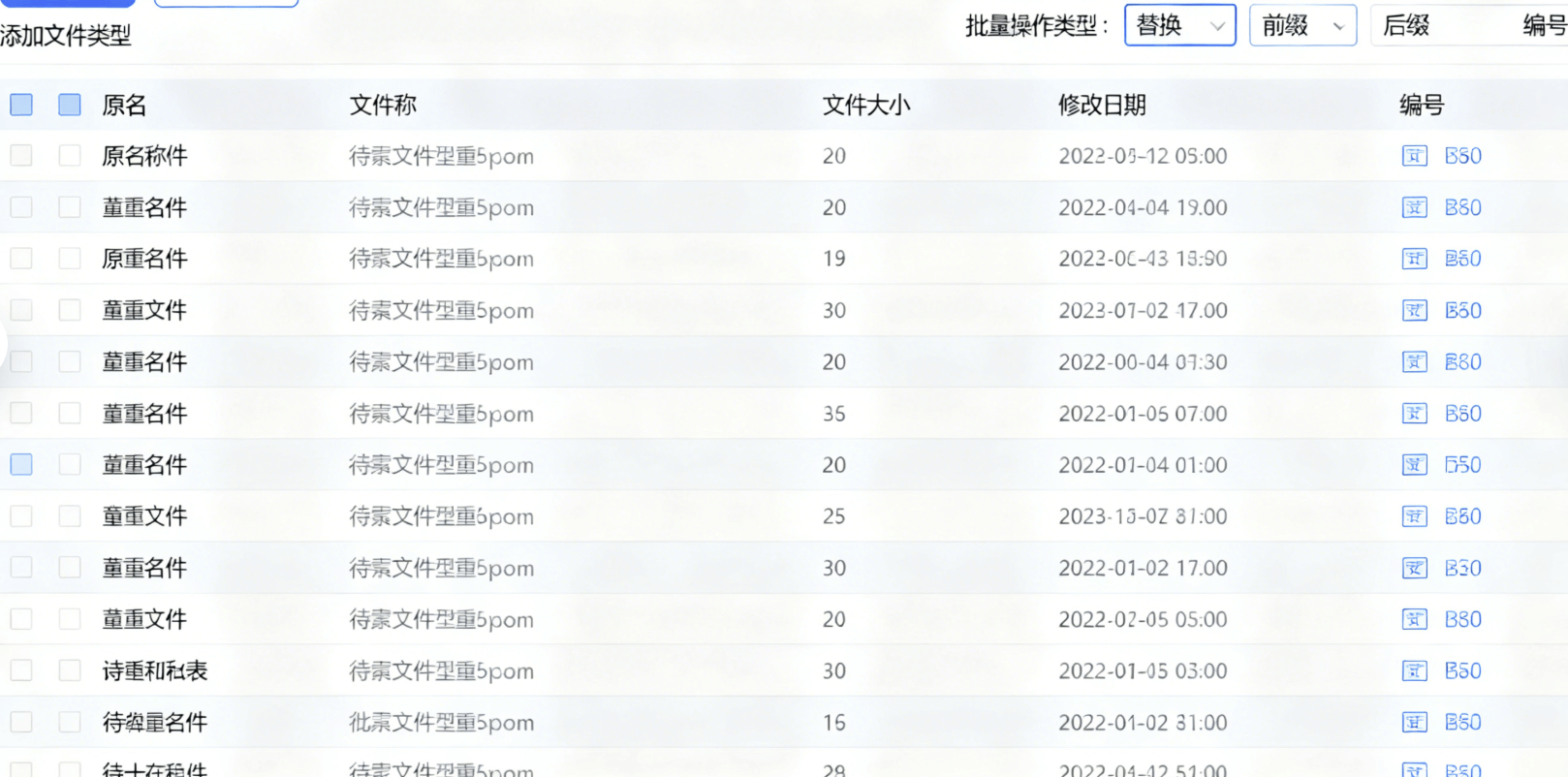Click the 批量操作类型 label
Viewport: 1568px width, 777px height.
coord(1036,25)
